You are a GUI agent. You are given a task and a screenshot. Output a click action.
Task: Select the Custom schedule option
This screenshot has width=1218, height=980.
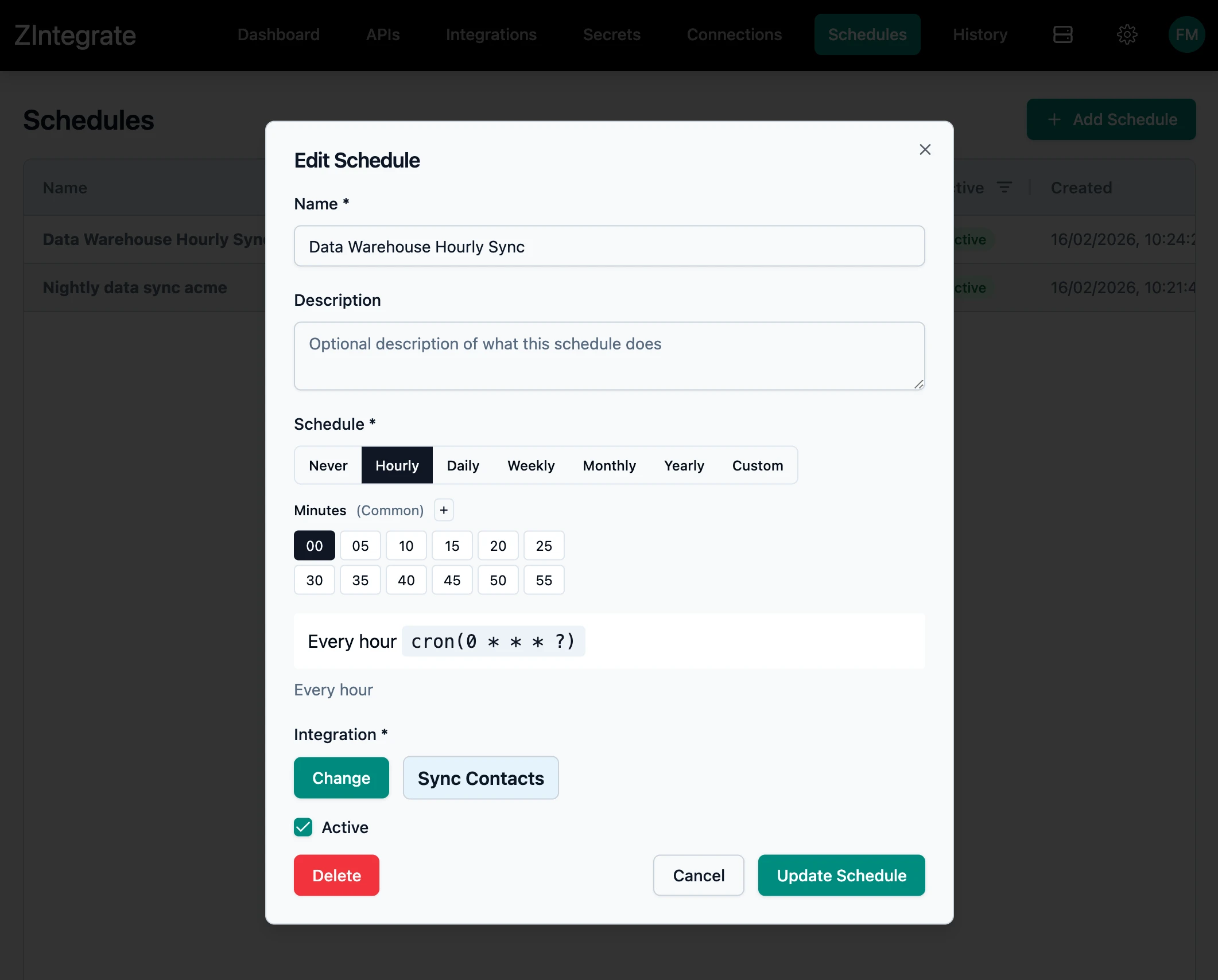(758, 465)
